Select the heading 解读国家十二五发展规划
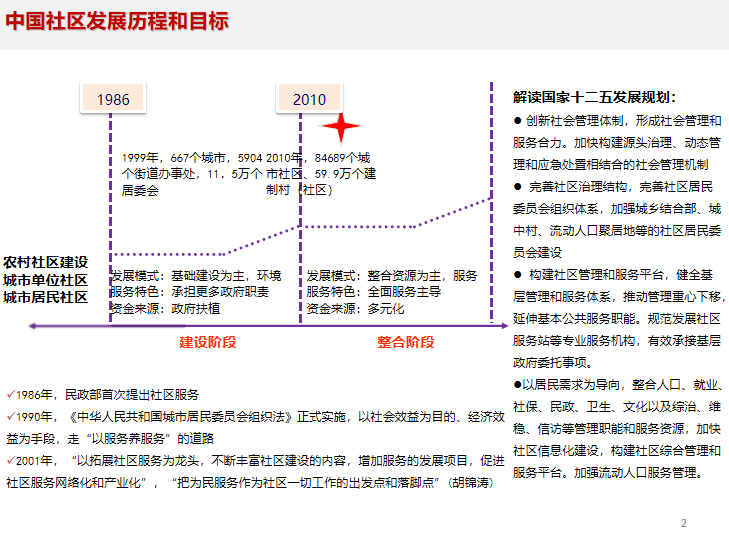The width and height of the screenshot is (729, 546). [594, 97]
